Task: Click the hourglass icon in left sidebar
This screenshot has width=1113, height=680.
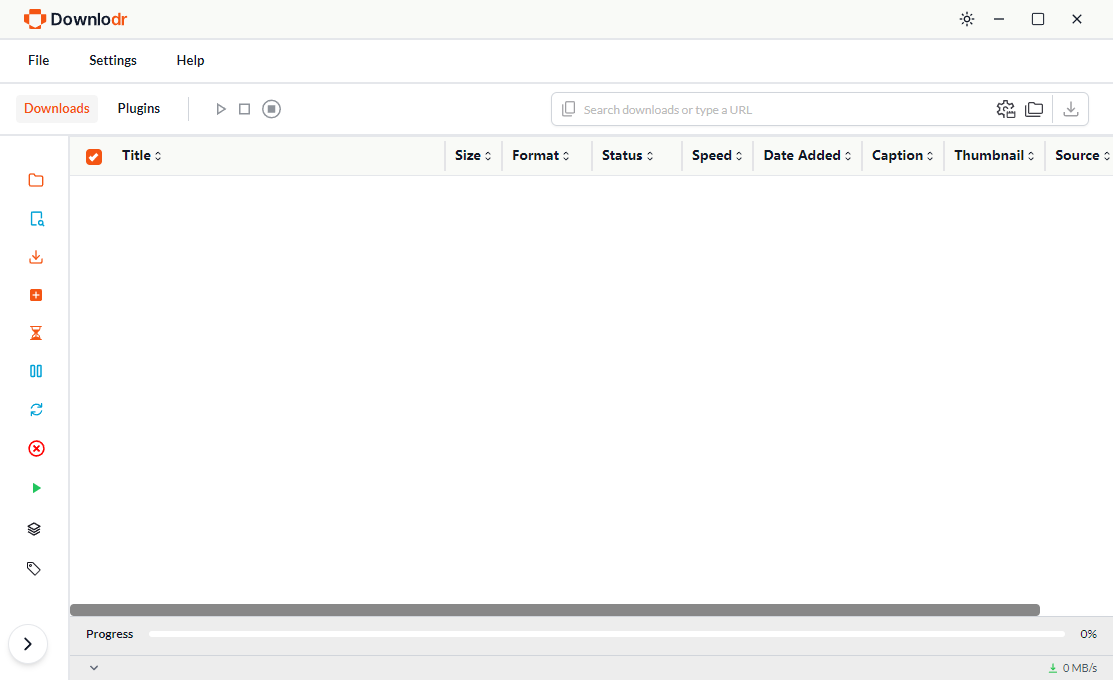Action: pos(36,333)
